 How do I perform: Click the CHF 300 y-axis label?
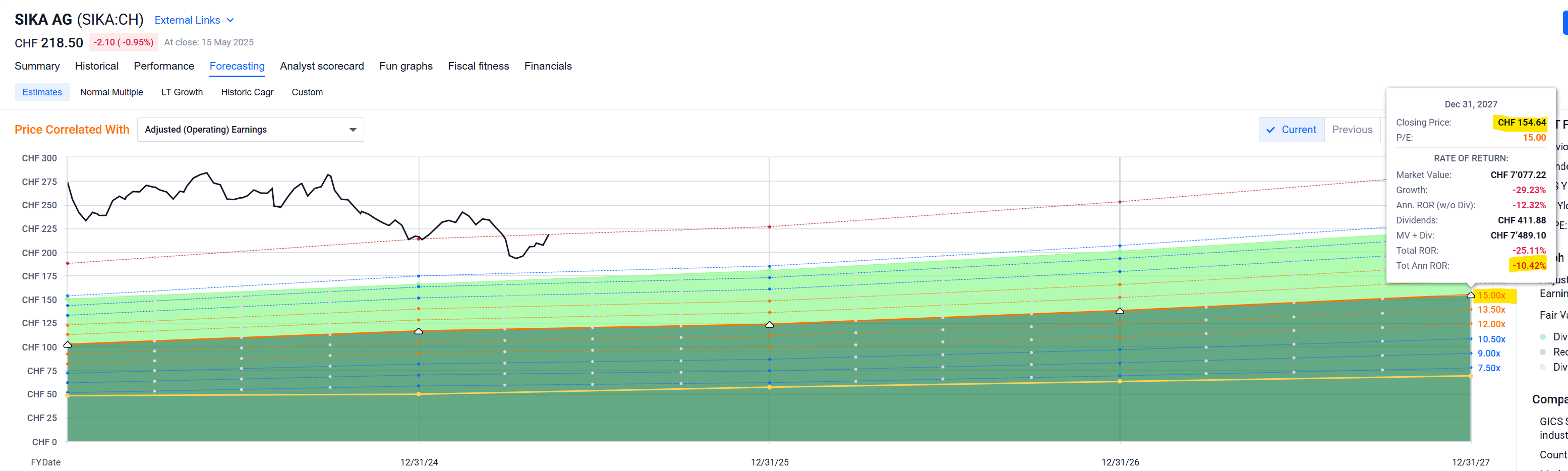pyautogui.click(x=39, y=158)
